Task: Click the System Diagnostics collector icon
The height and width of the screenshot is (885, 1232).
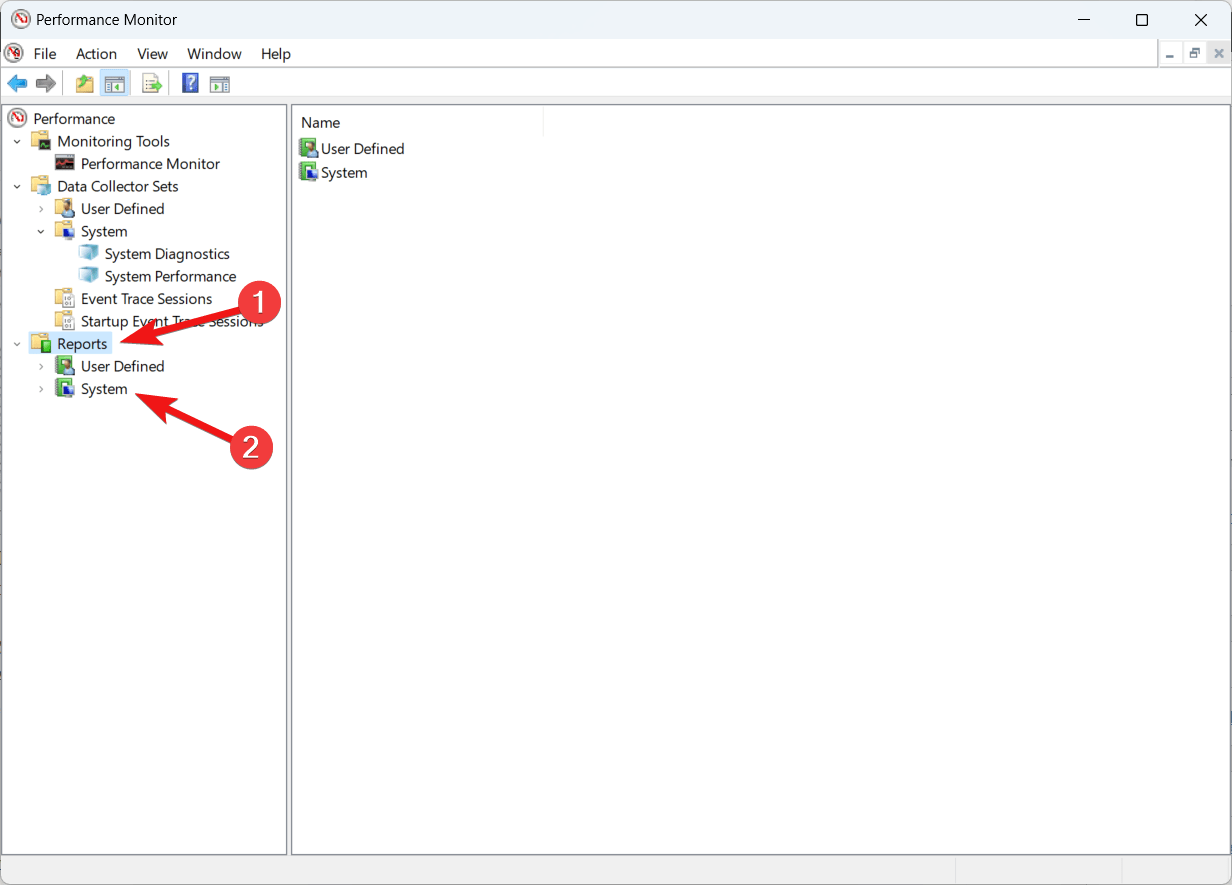Action: 89,253
